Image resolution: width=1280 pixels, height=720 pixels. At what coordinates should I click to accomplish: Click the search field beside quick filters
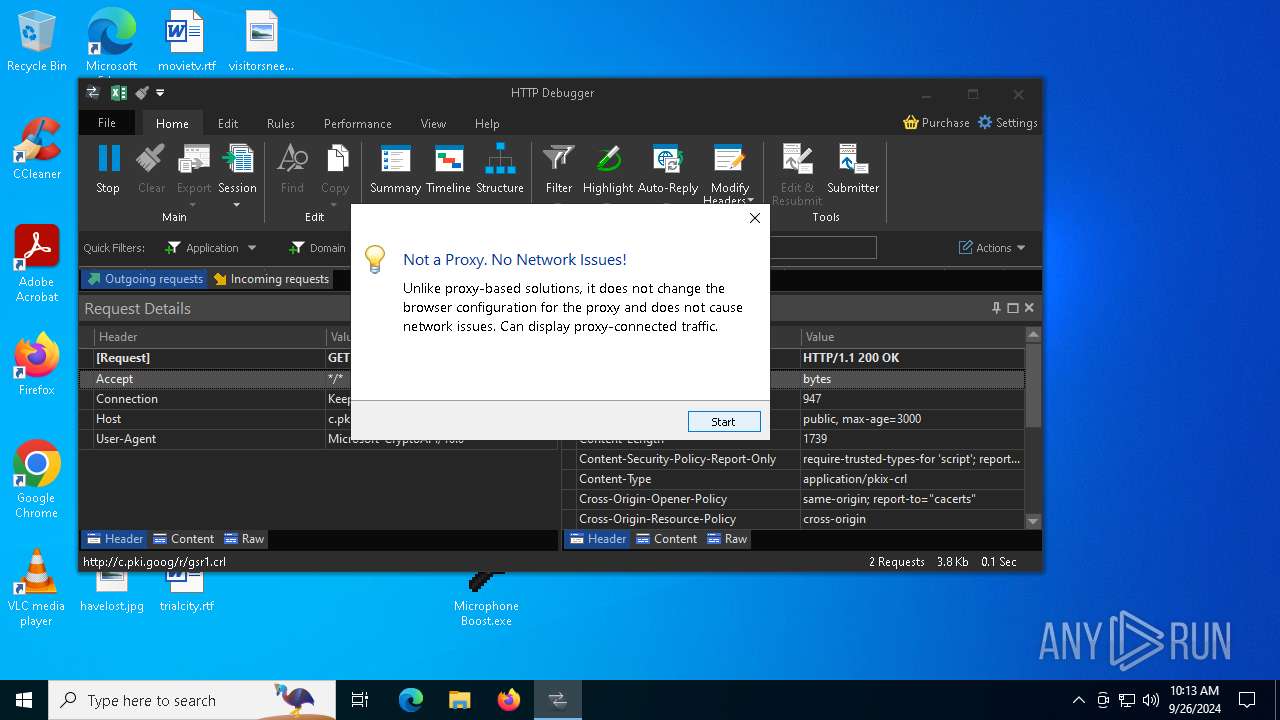click(x=822, y=248)
